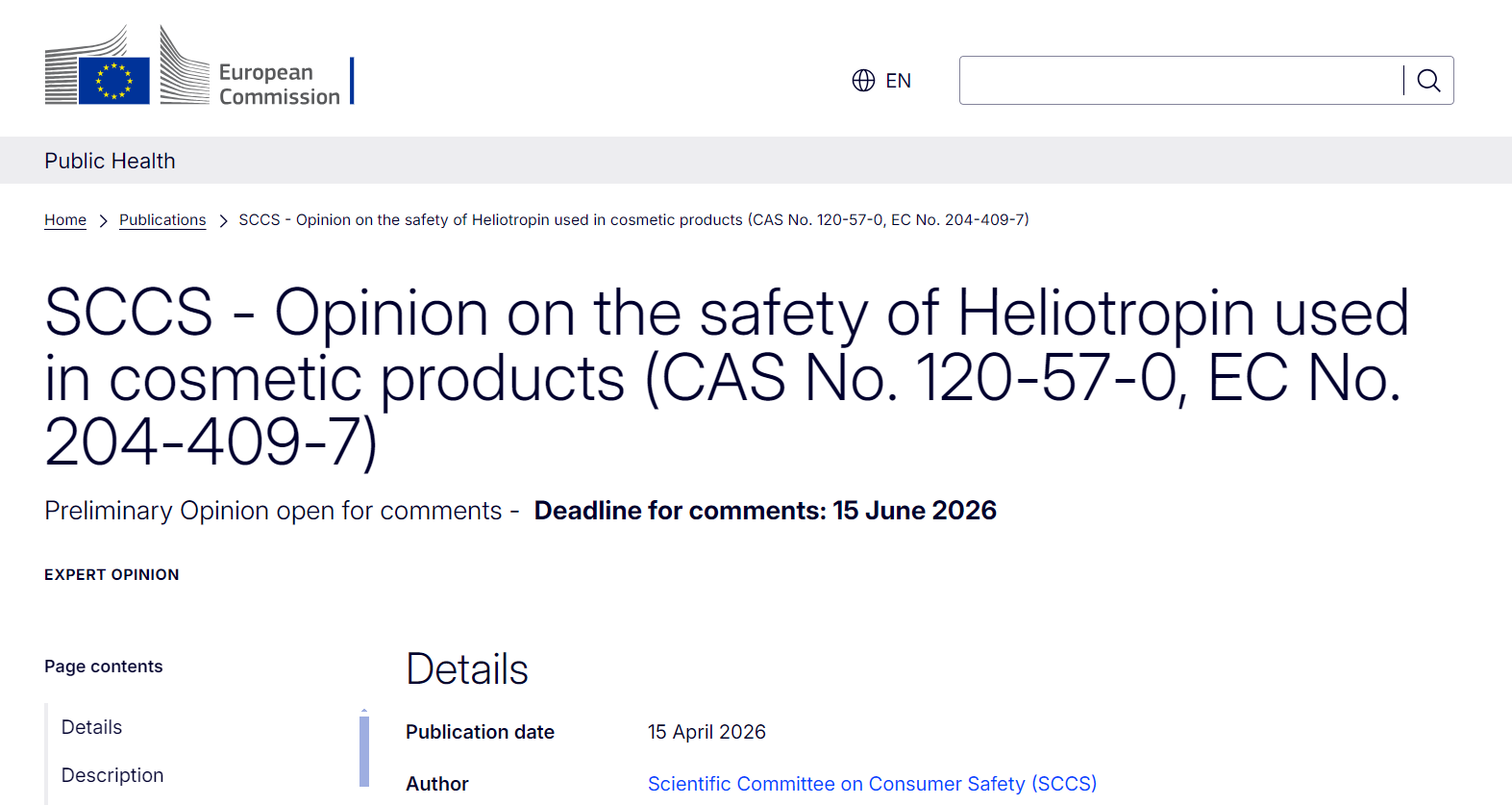Click the globe language icon
Screen dimensions: 1512x805
(863, 81)
